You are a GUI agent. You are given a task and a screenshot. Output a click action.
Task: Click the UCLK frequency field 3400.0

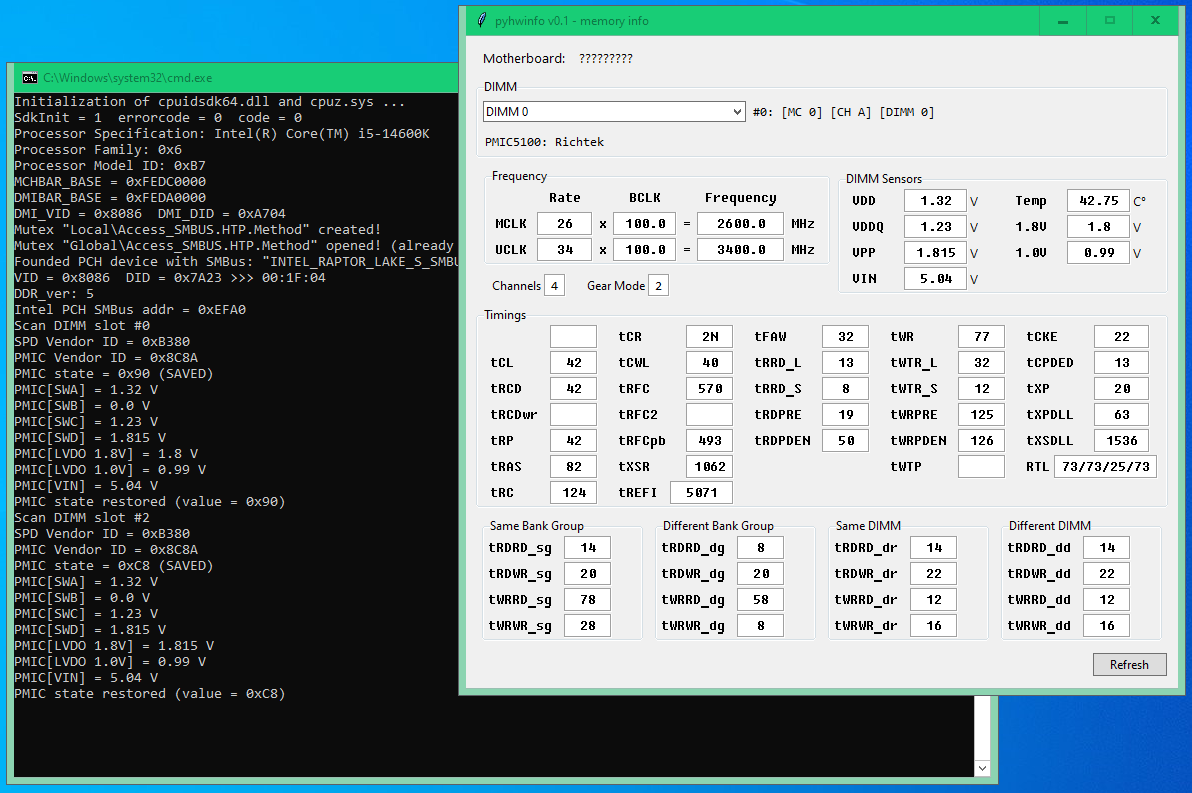coord(740,249)
